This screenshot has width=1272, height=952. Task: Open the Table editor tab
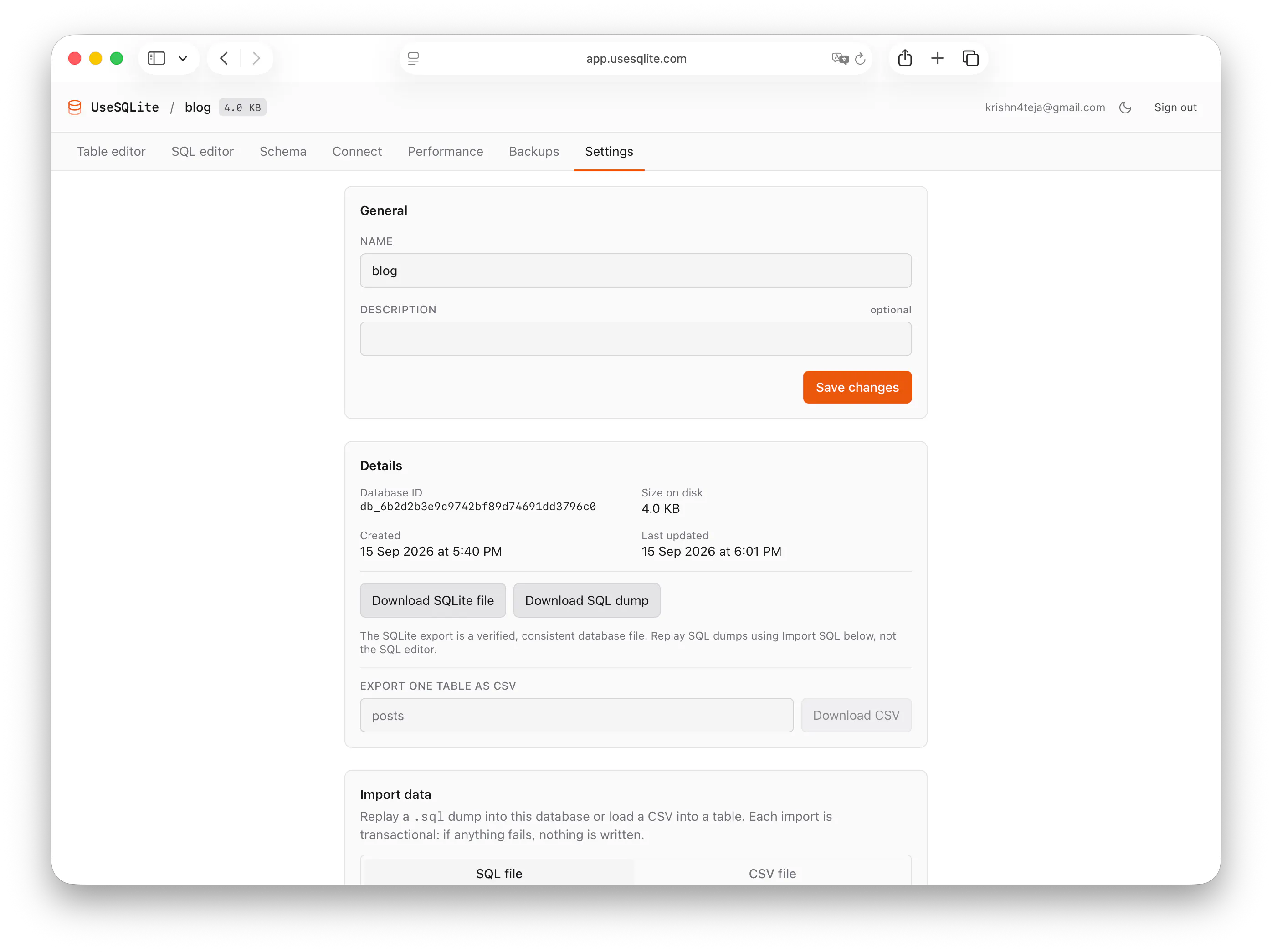pos(111,151)
